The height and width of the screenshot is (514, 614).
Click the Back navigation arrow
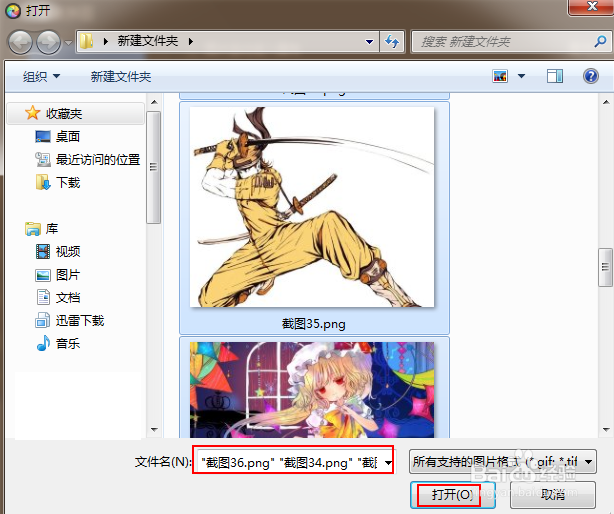pyautogui.click(x=20, y=42)
